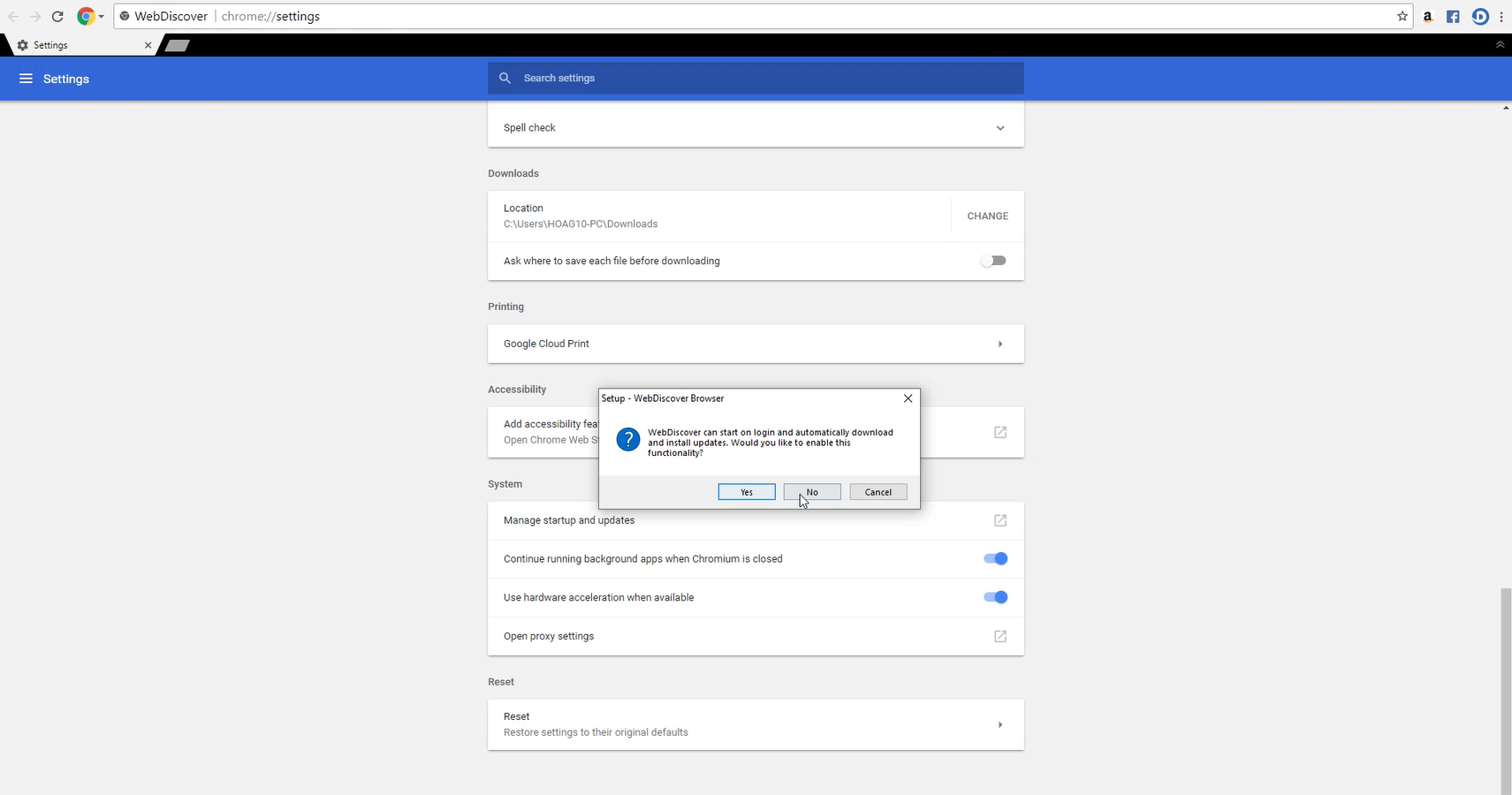Click the search magnifier icon
Viewport: 1512px width, 795px height.
505,78
